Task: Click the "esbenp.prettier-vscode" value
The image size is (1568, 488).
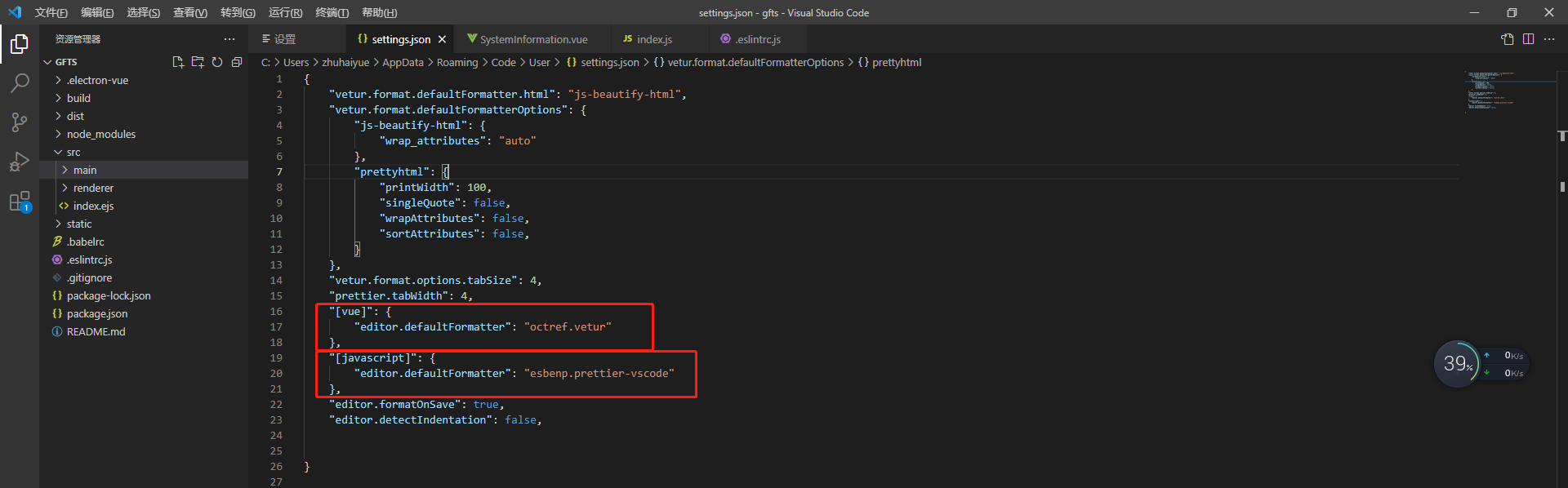Action: (x=599, y=374)
